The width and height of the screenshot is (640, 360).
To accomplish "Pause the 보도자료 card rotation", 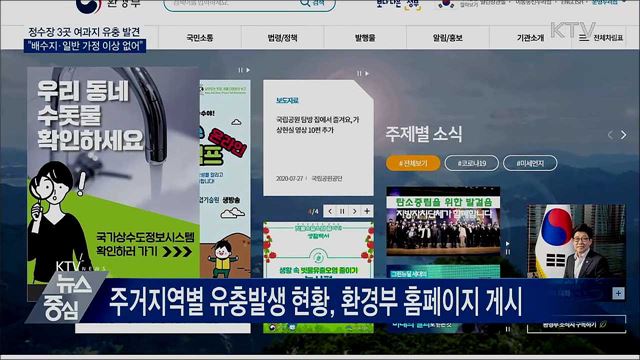I will (x=359, y=73).
